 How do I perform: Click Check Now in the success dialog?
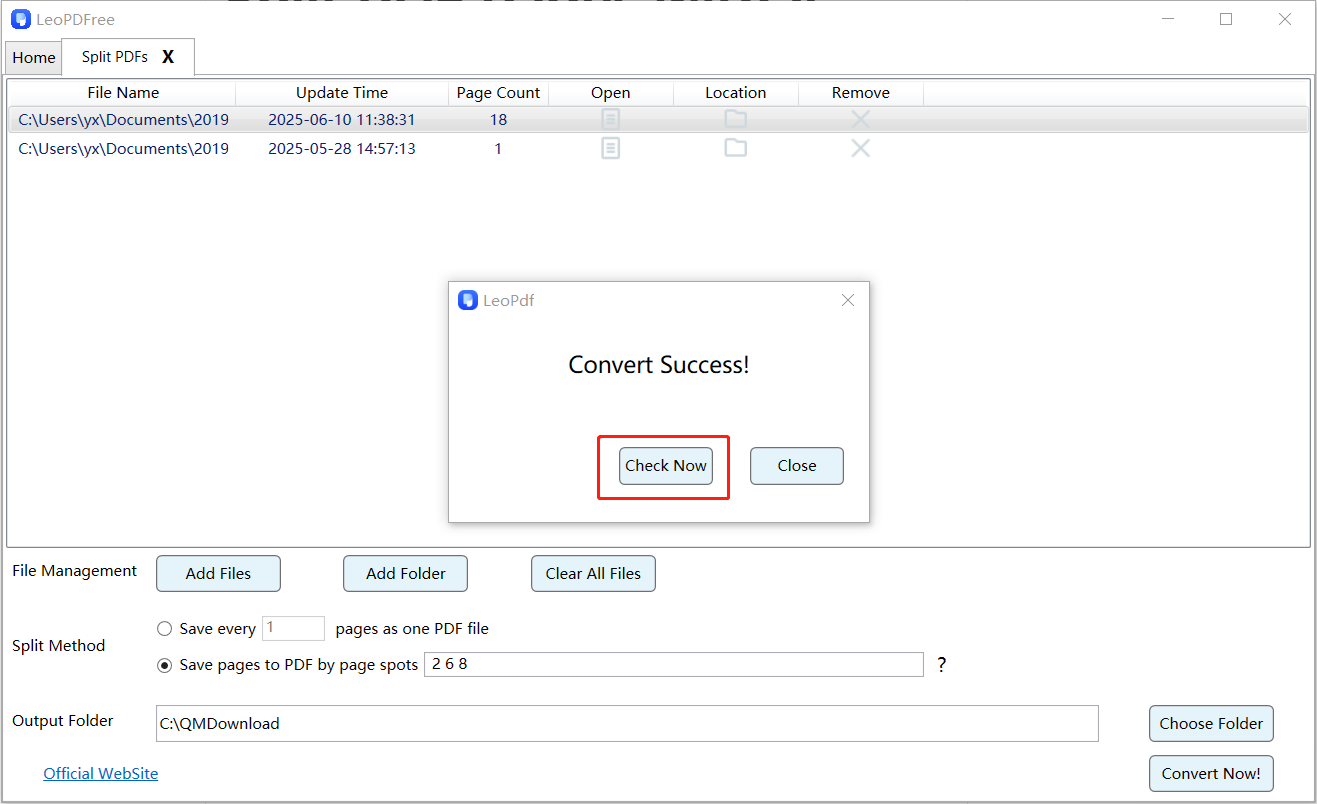[666, 466]
